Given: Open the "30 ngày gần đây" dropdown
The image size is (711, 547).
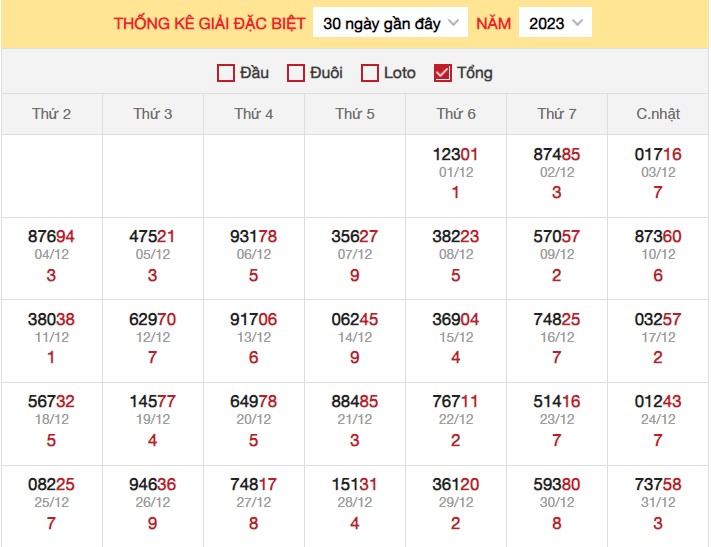Looking at the screenshot, I should pyautogui.click(x=390, y=23).
